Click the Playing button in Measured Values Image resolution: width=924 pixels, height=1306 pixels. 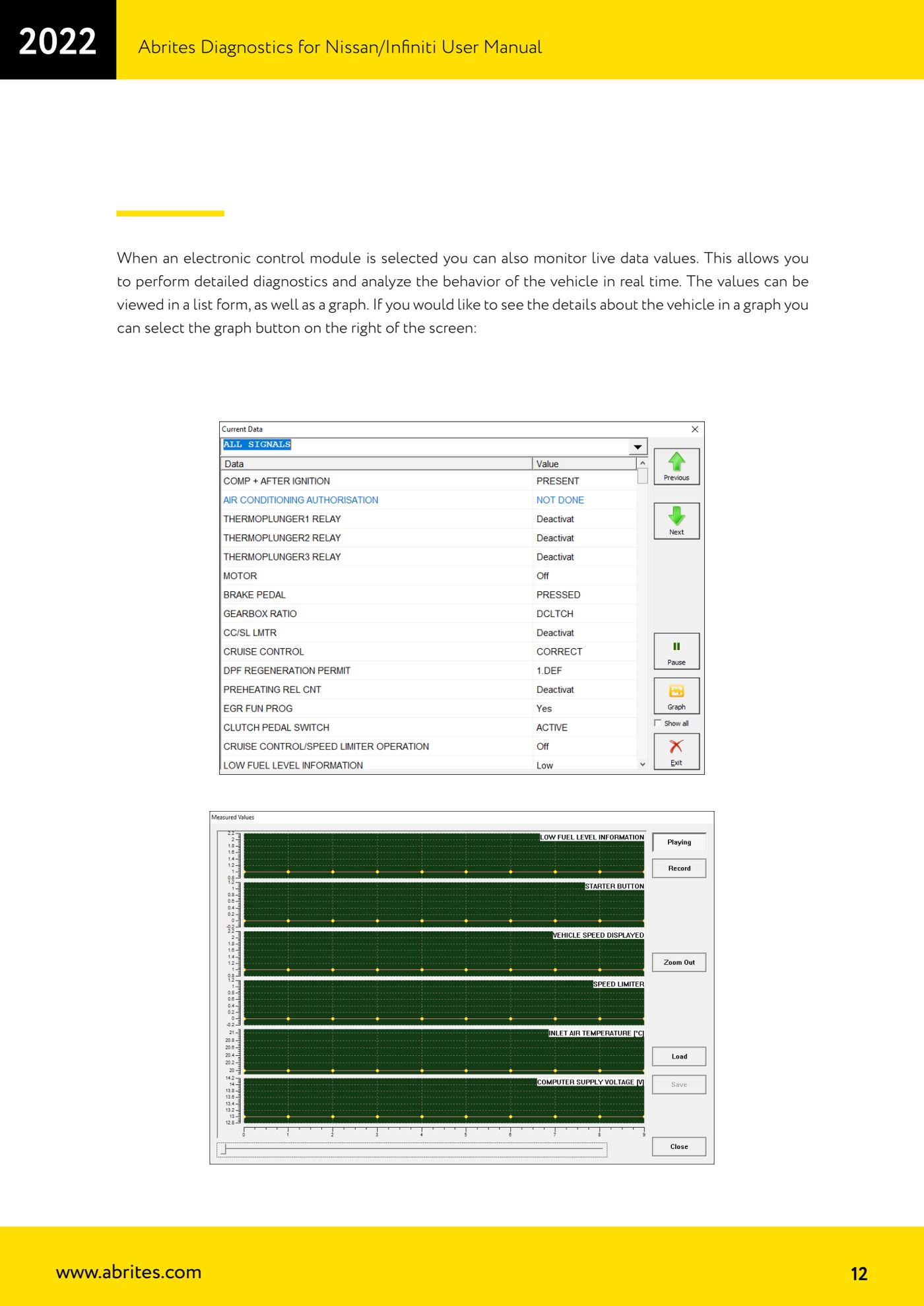[679, 842]
